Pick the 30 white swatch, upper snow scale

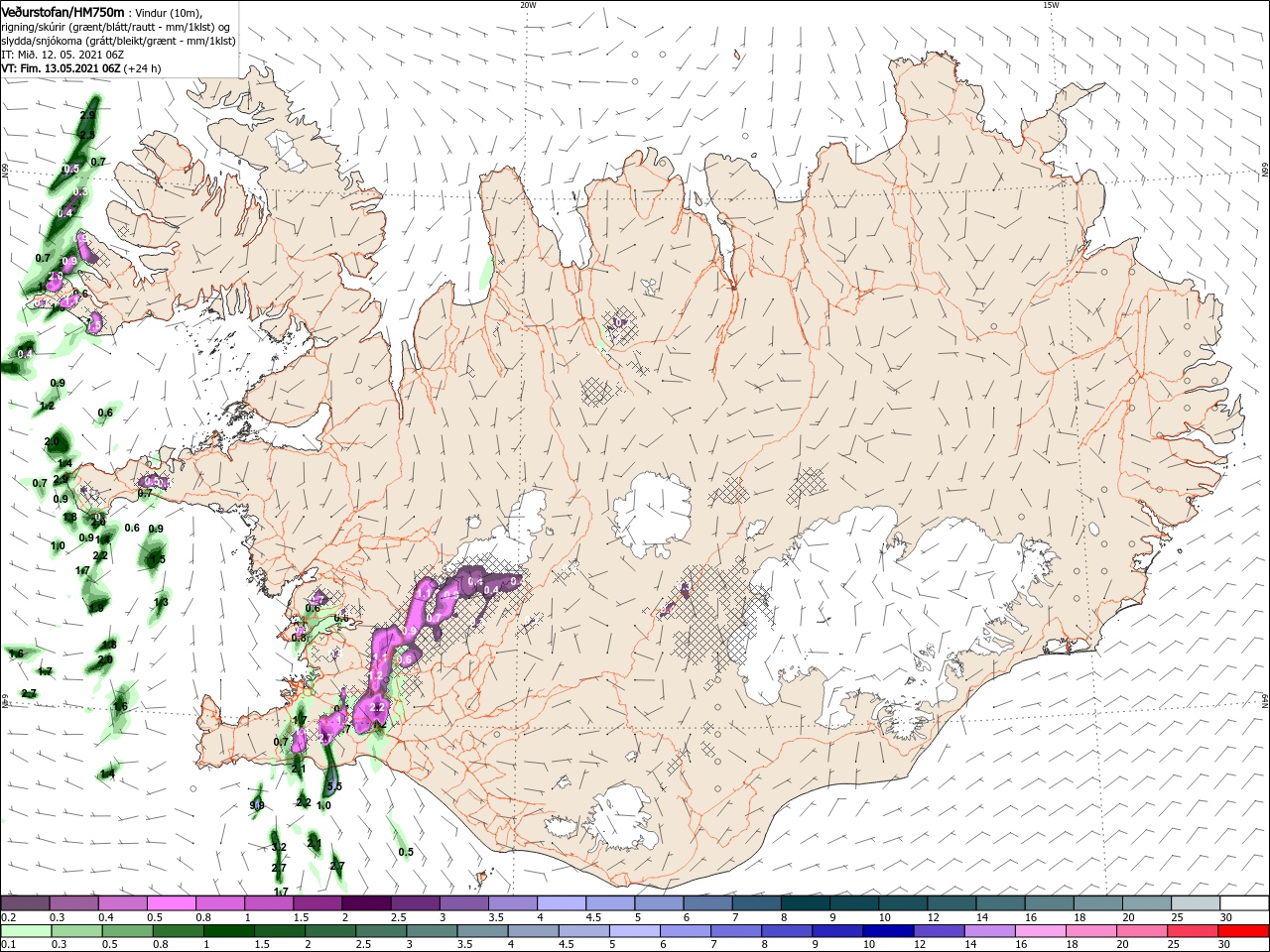[1245, 903]
